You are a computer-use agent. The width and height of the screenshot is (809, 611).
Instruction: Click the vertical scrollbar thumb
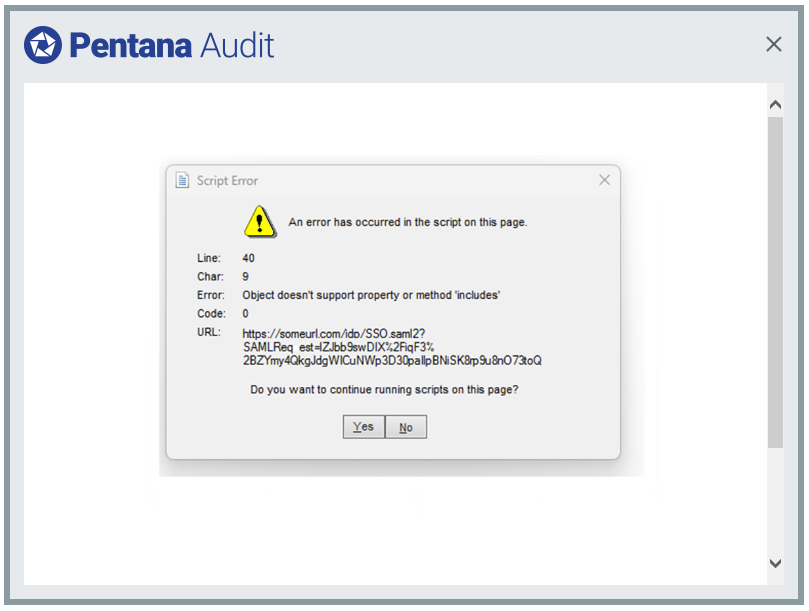point(775,282)
